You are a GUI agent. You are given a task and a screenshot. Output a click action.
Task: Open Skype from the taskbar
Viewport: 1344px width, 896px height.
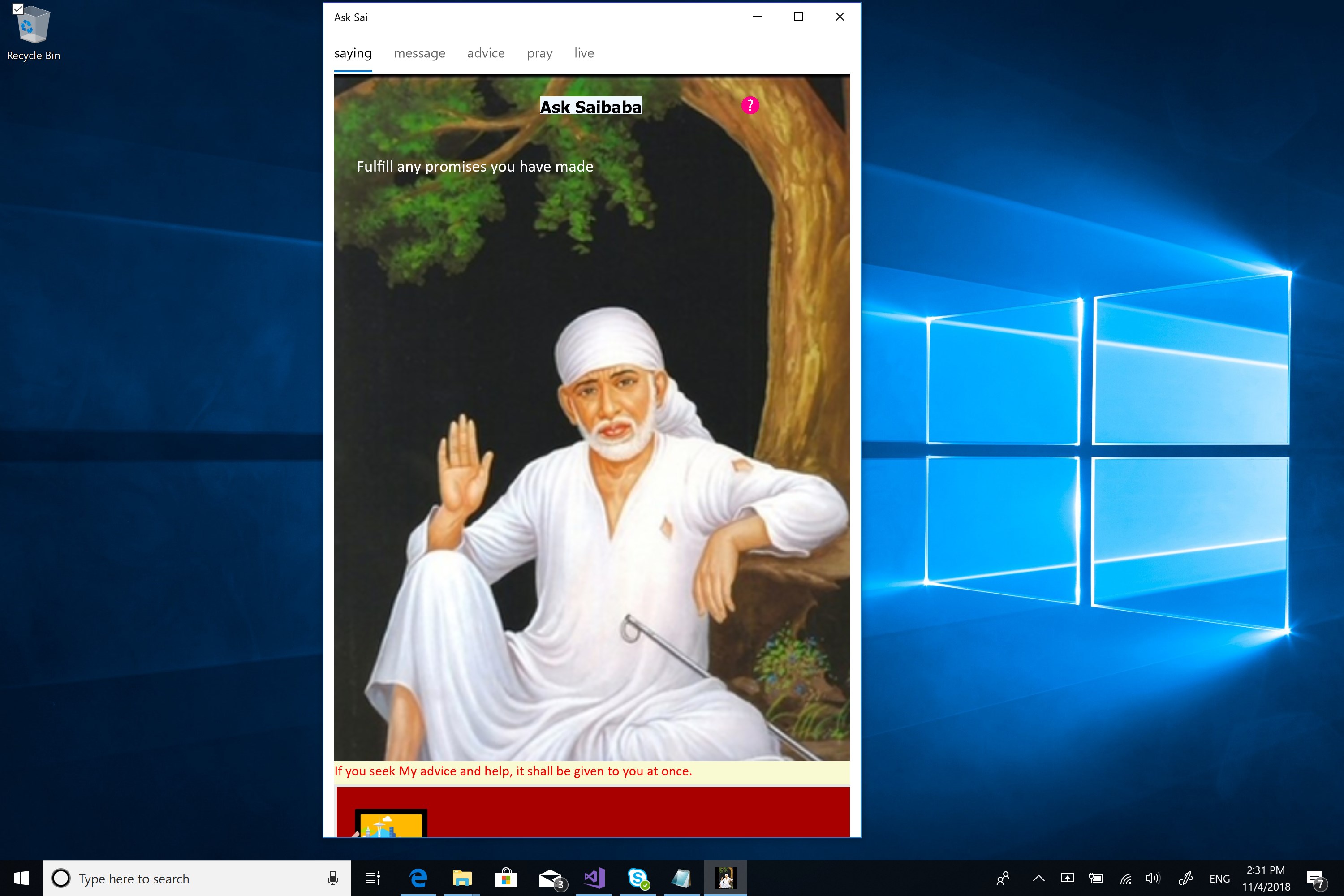click(x=638, y=878)
